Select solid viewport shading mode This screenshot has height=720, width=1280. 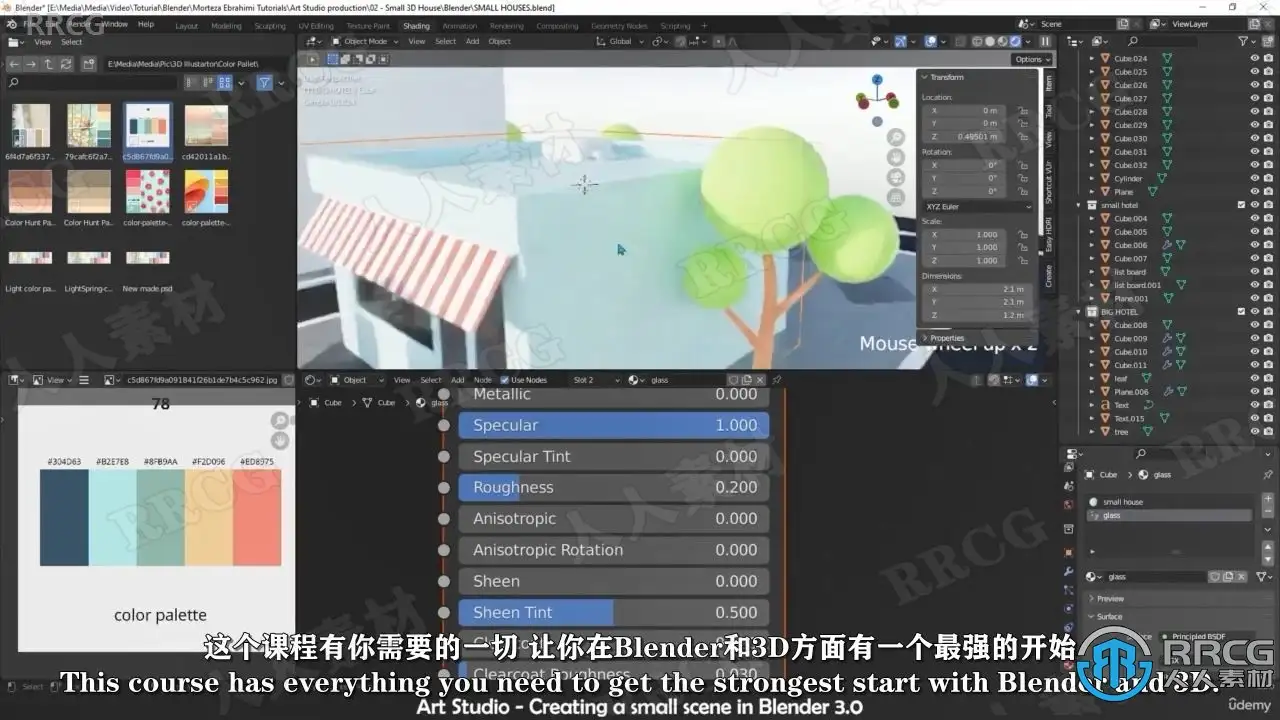tap(991, 41)
